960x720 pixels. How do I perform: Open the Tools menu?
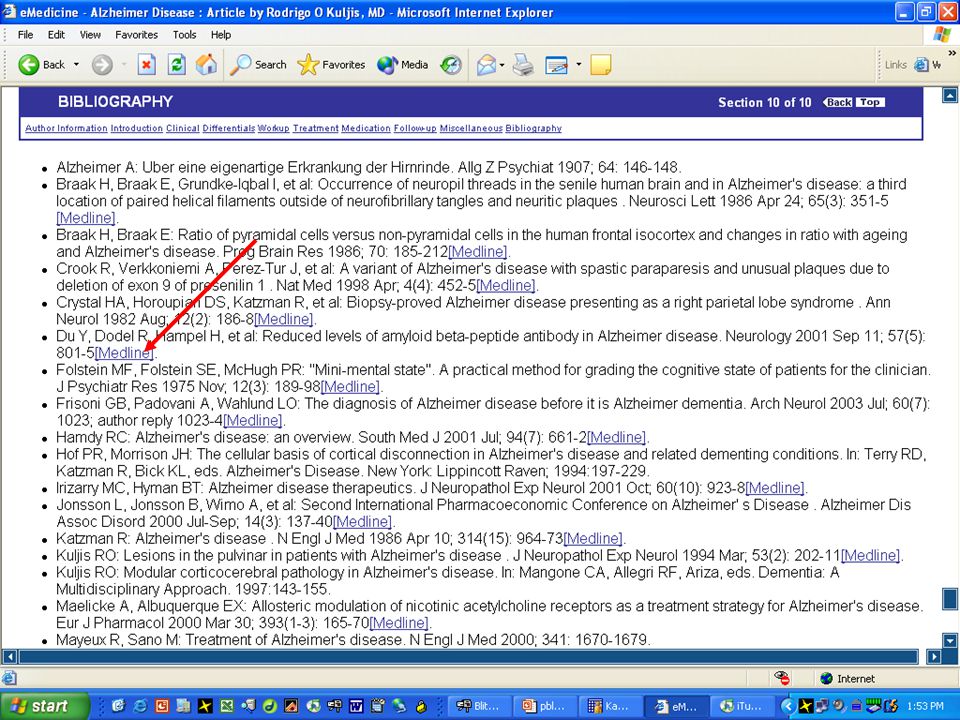[184, 35]
